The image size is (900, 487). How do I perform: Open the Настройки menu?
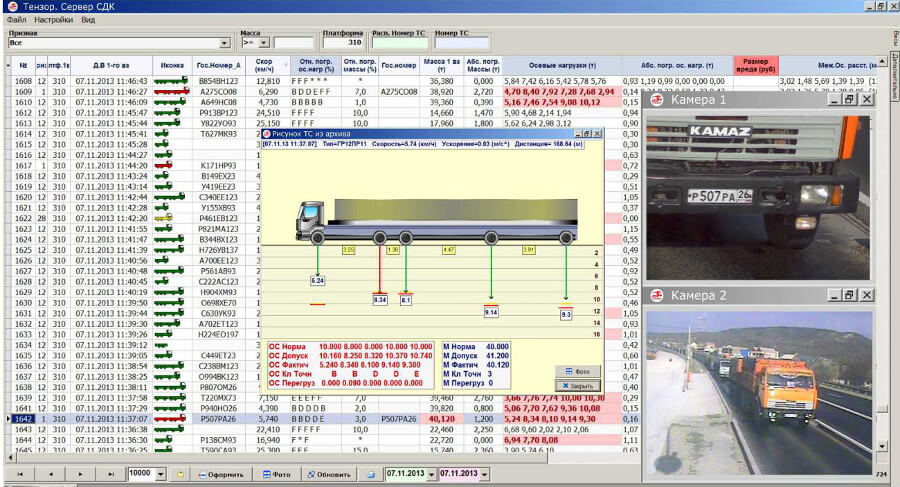pyautogui.click(x=53, y=20)
